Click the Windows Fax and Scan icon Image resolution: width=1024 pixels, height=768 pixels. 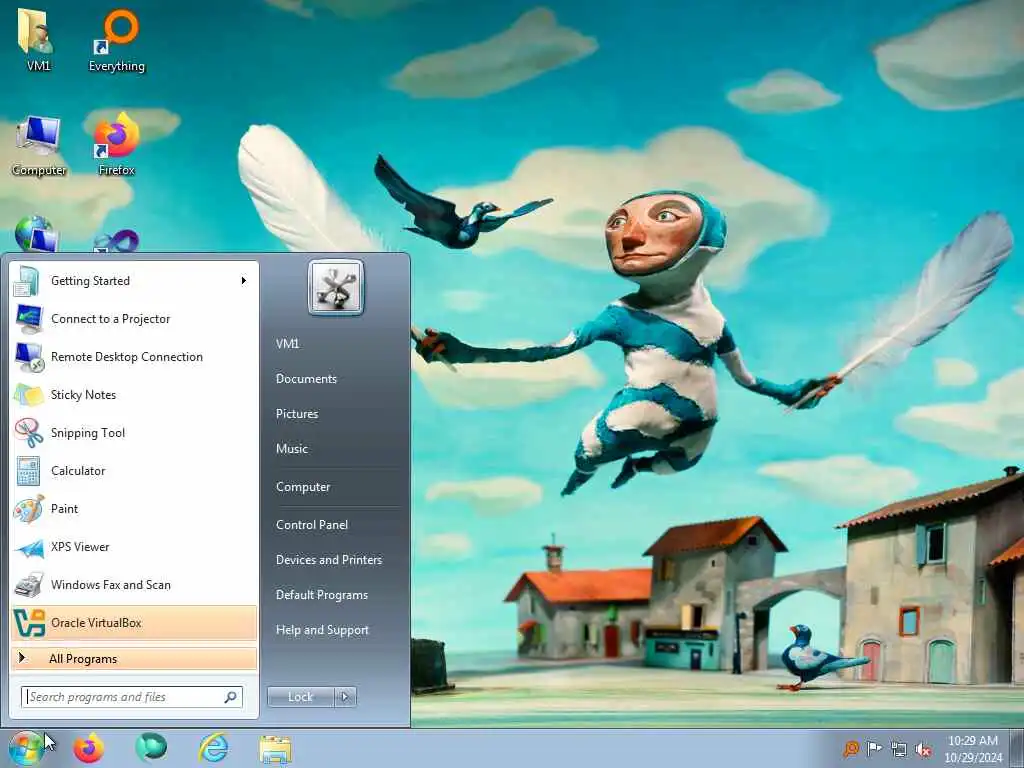point(28,584)
